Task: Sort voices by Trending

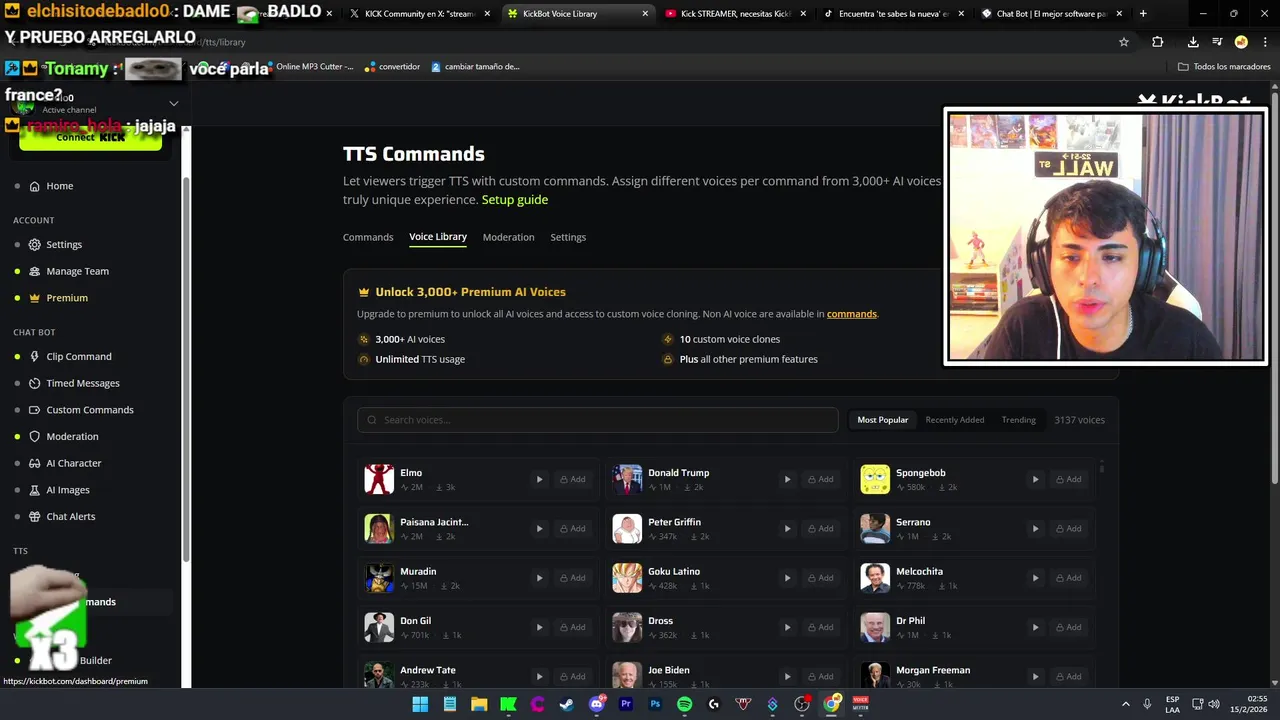Action: [x=1019, y=420]
